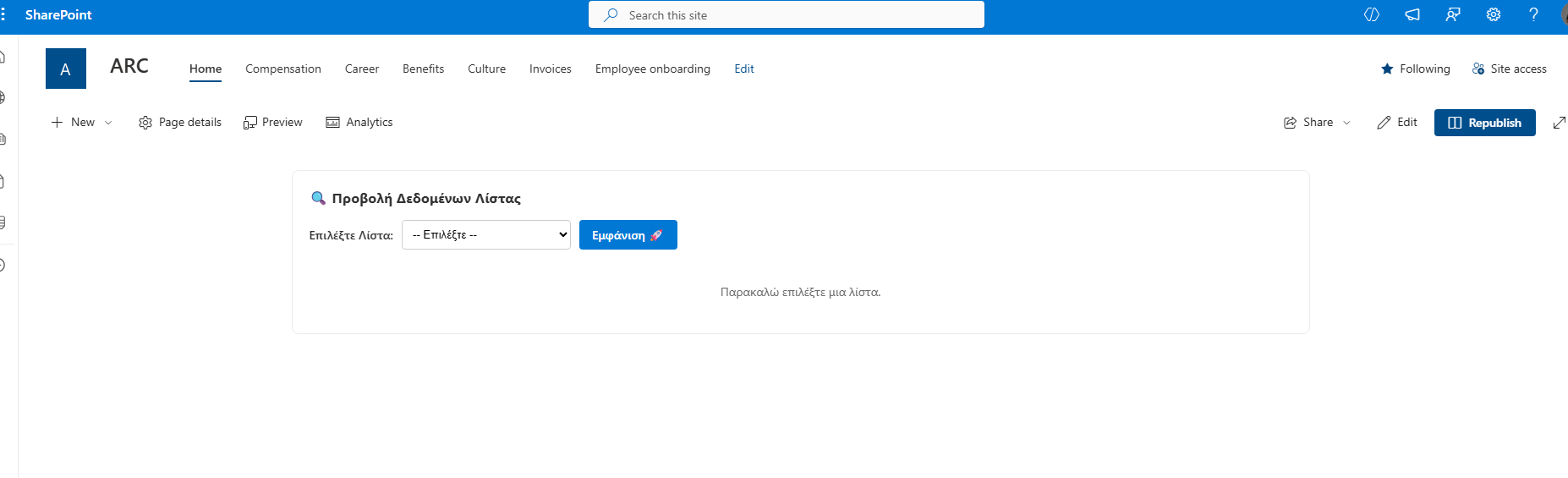Open the feedback person icon in header
This screenshot has width=1568, height=478.
(1453, 15)
